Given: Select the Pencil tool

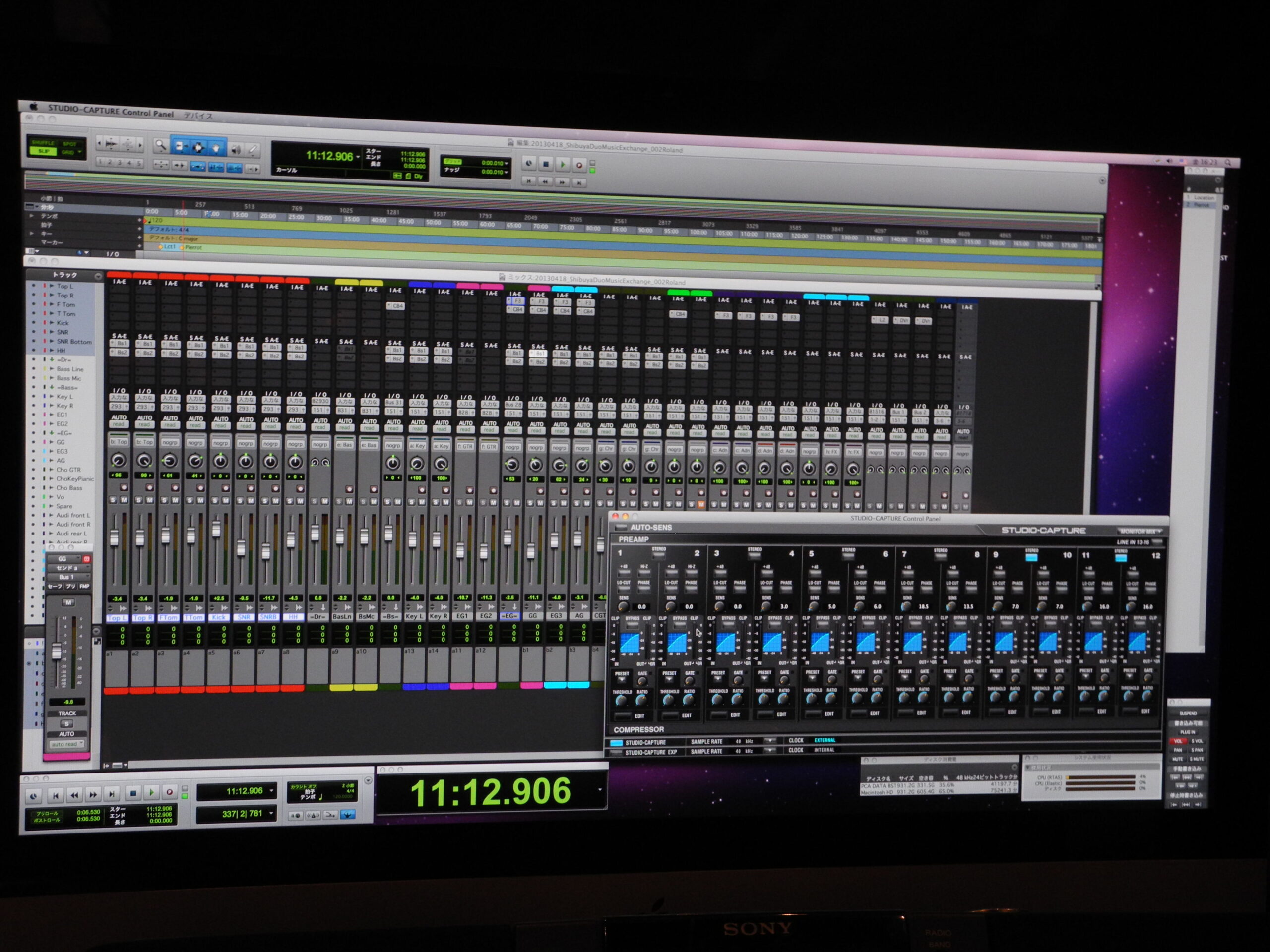Looking at the screenshot, I should pos(252,150).
